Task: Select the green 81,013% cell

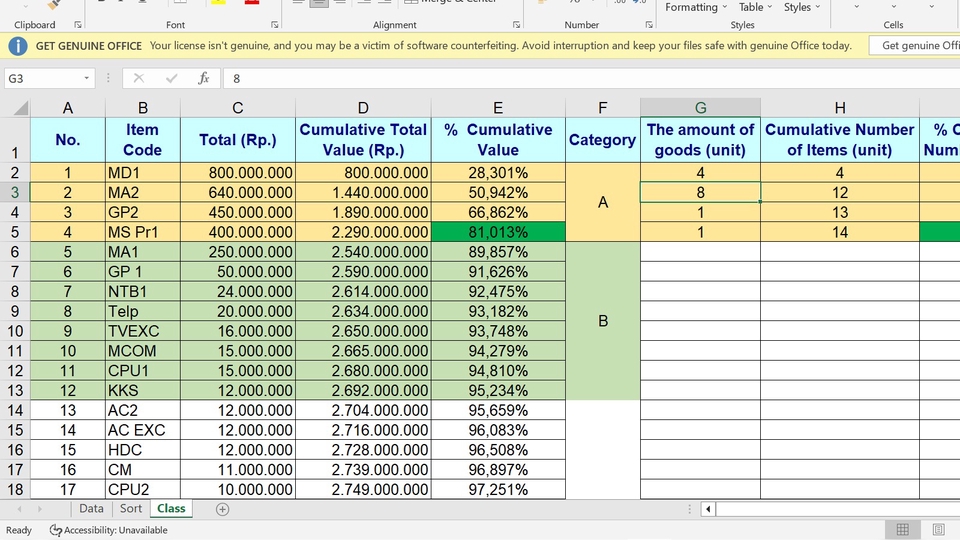Action: click(x=498, y=232)
